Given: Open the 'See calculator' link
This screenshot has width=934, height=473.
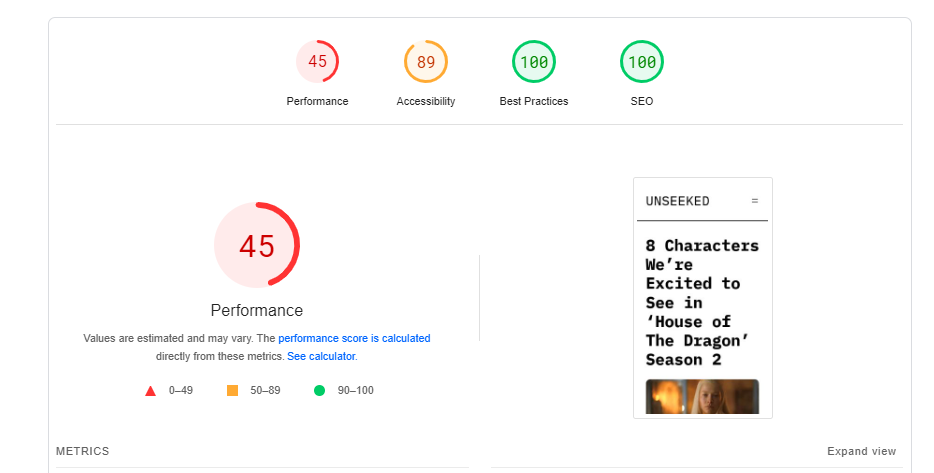Looking at the screenshot, I should pyautogui.click(x=321, y=356).
